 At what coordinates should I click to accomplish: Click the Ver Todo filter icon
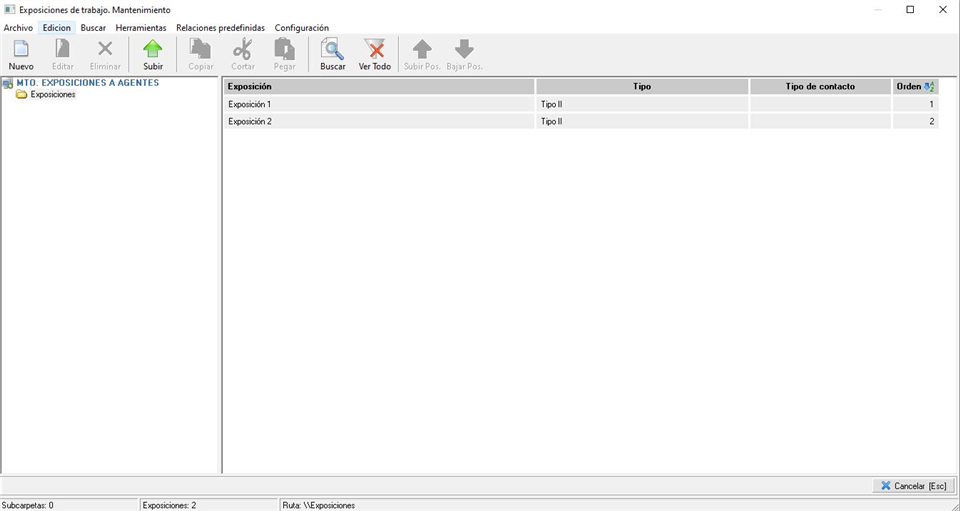click(375, 50)
